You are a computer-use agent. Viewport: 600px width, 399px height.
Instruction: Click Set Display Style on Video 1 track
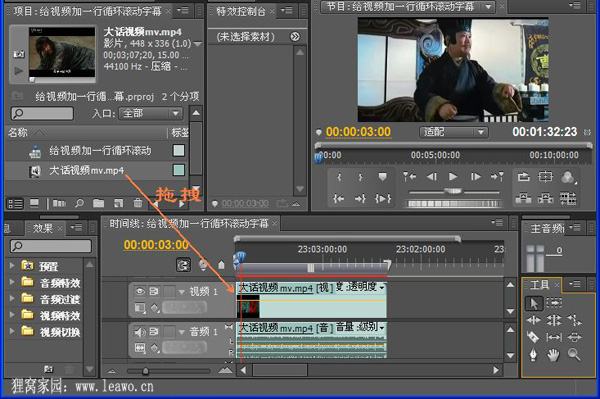click(x=140, y=308)
